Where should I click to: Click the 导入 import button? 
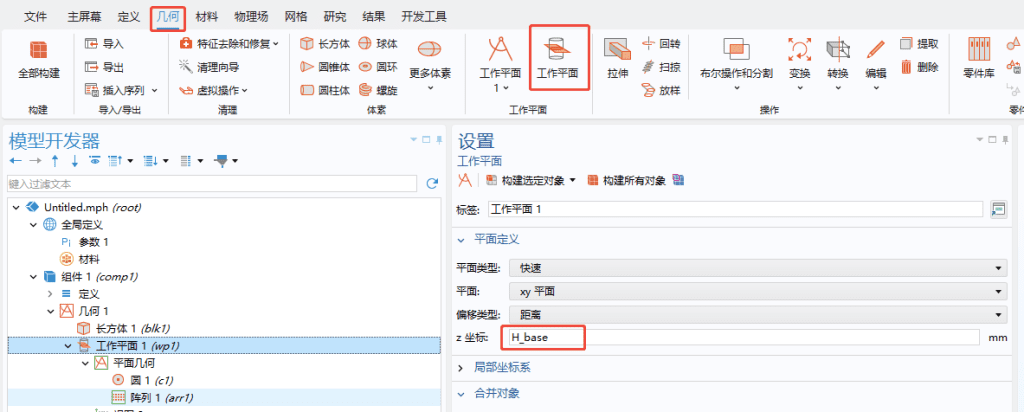point(104,43)
